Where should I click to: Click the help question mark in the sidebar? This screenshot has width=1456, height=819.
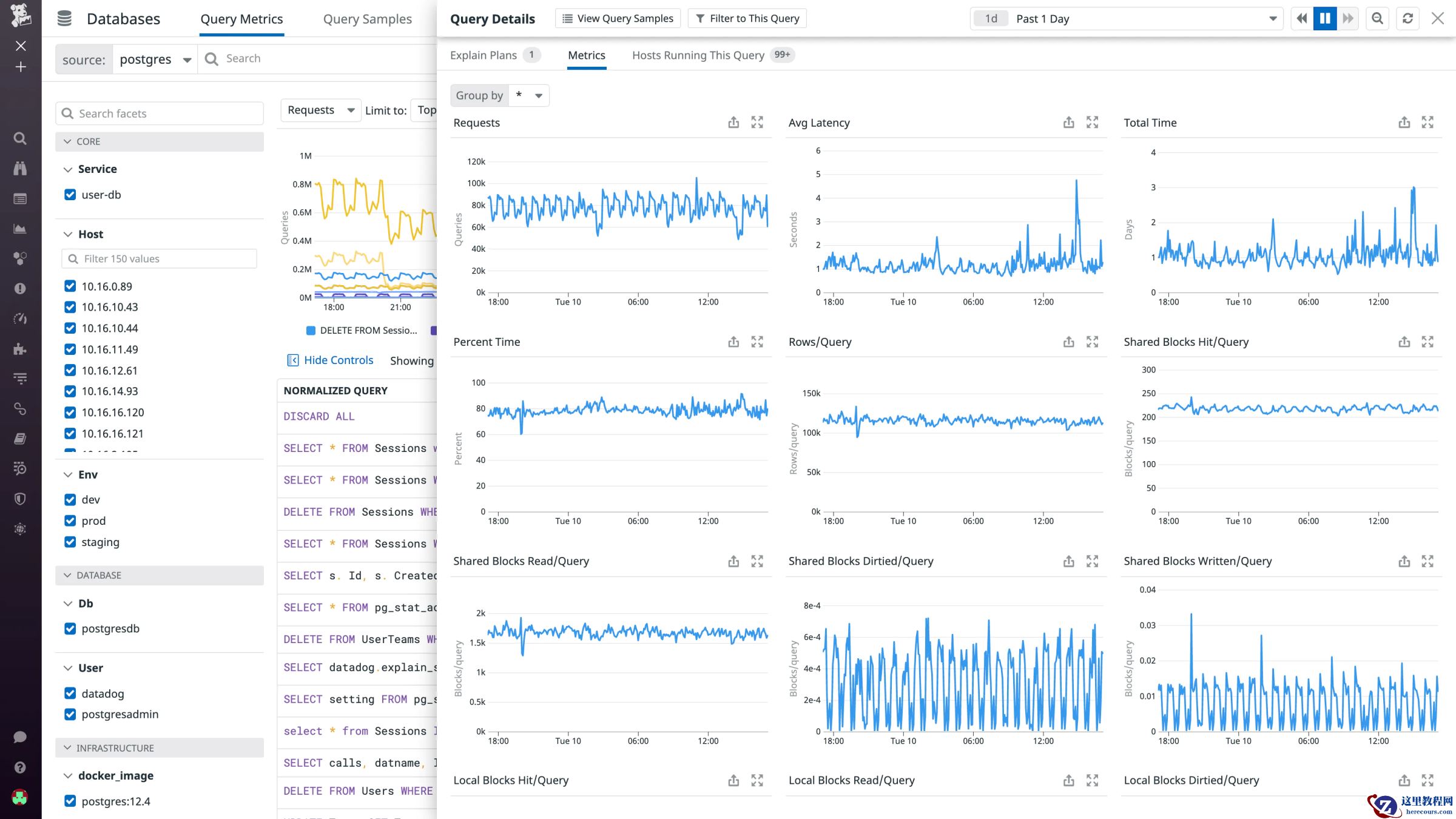click(20, 767)
